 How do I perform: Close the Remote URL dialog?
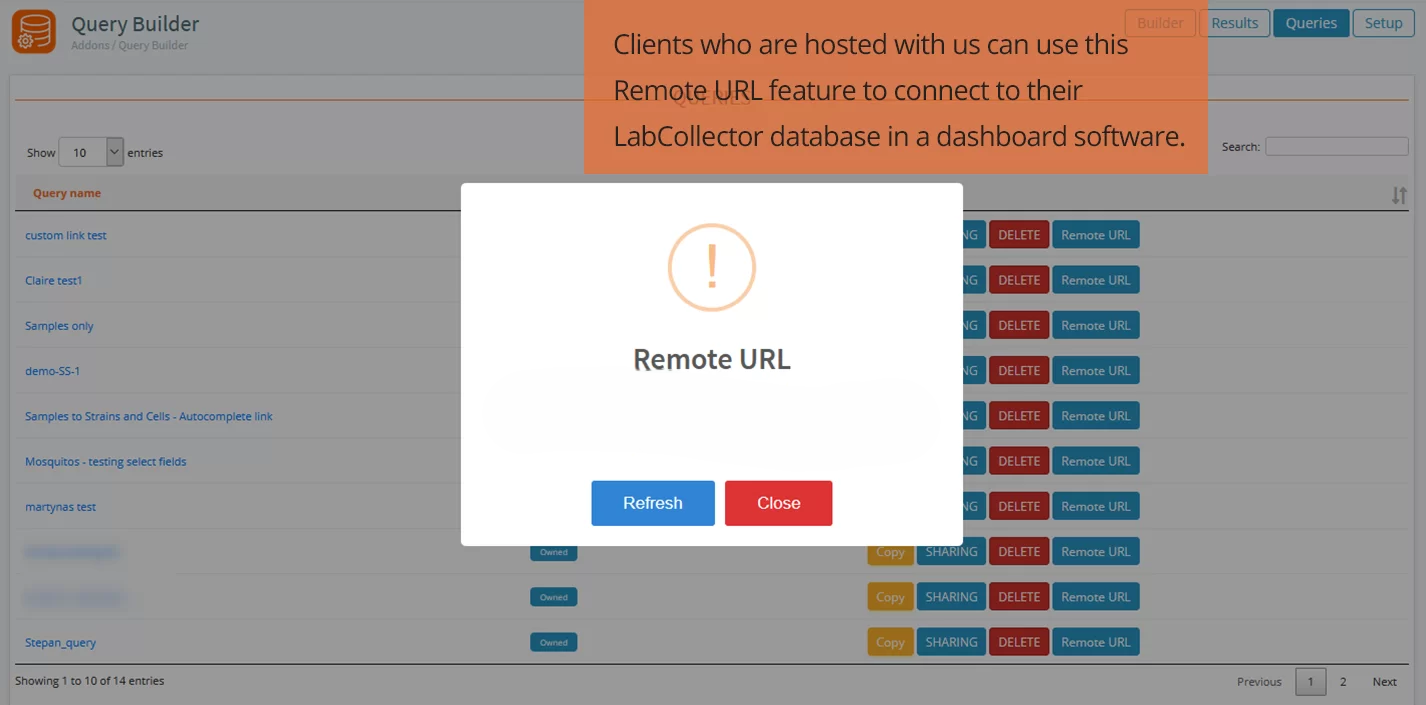[778, 503]
